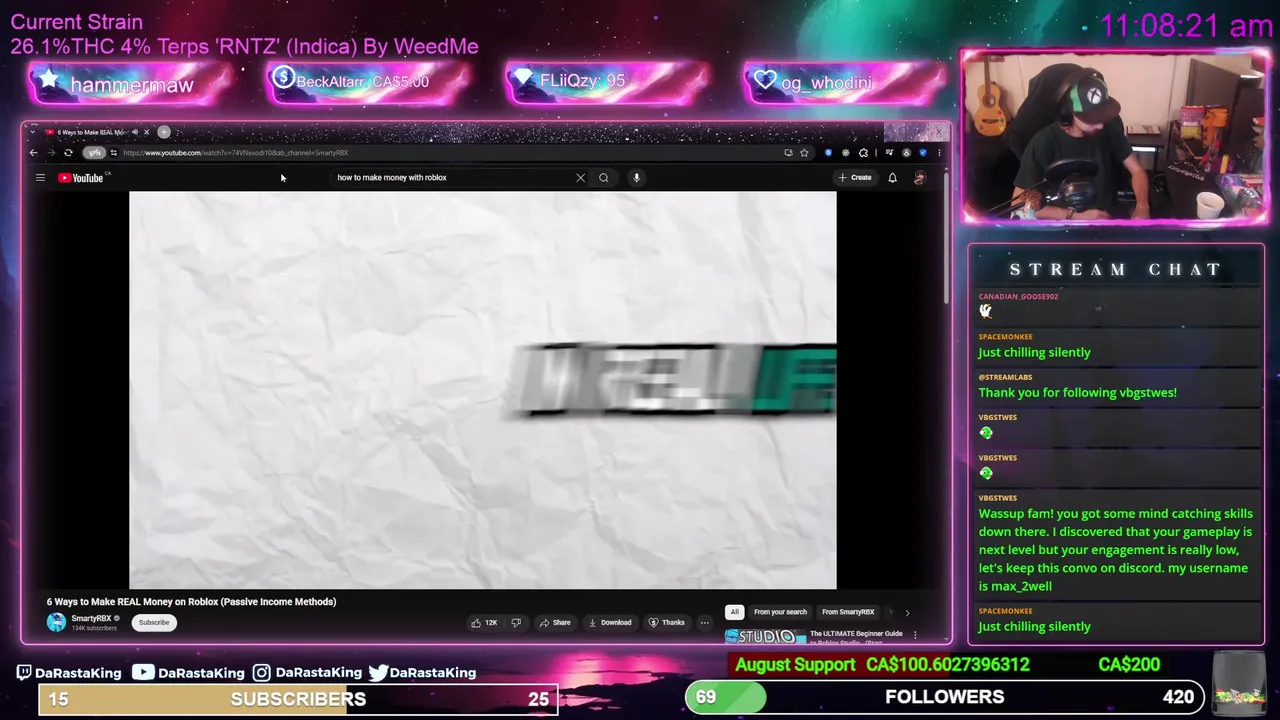Bookmark this page with the star icon
The width and height of the screenshot is (1280, 720).
pyautogui.click(x=804, y=153)
